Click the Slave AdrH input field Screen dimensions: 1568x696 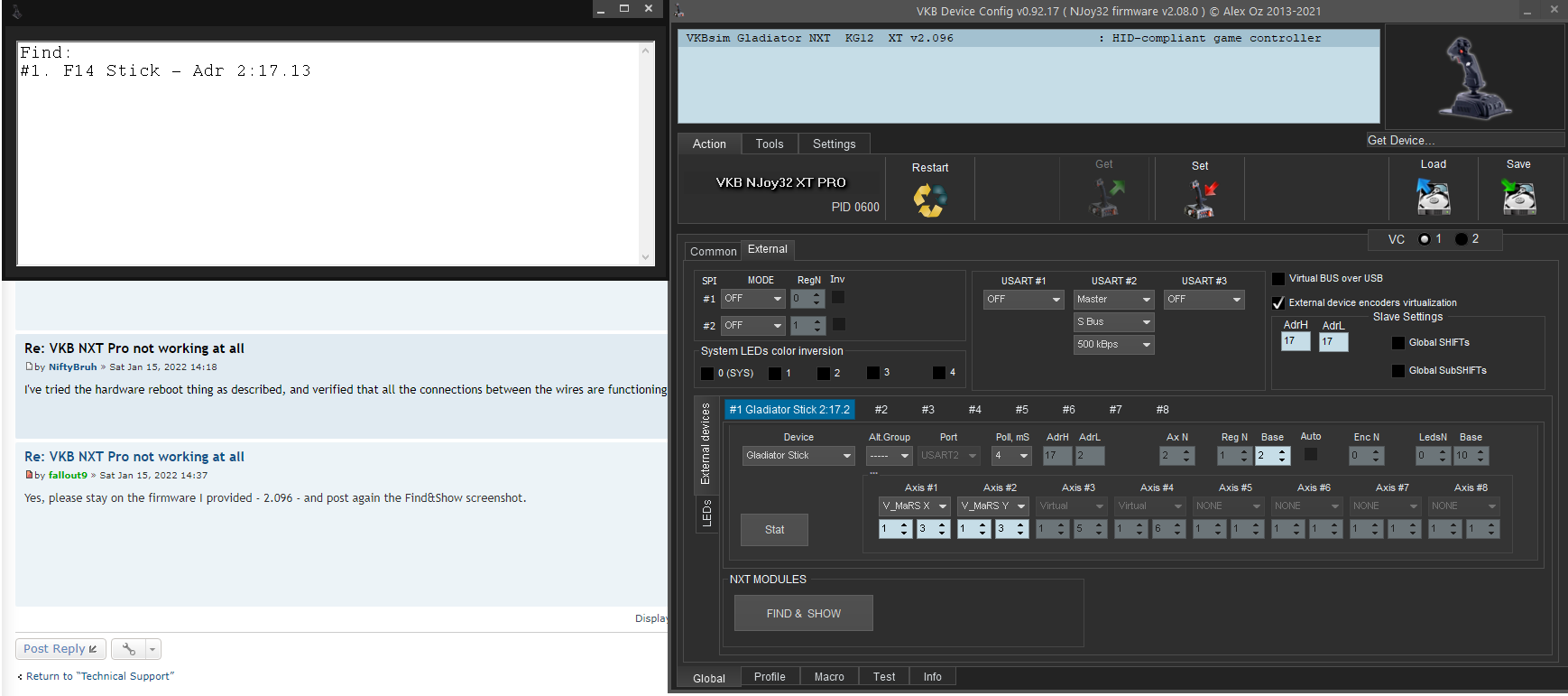click(x=1296, y=342)
